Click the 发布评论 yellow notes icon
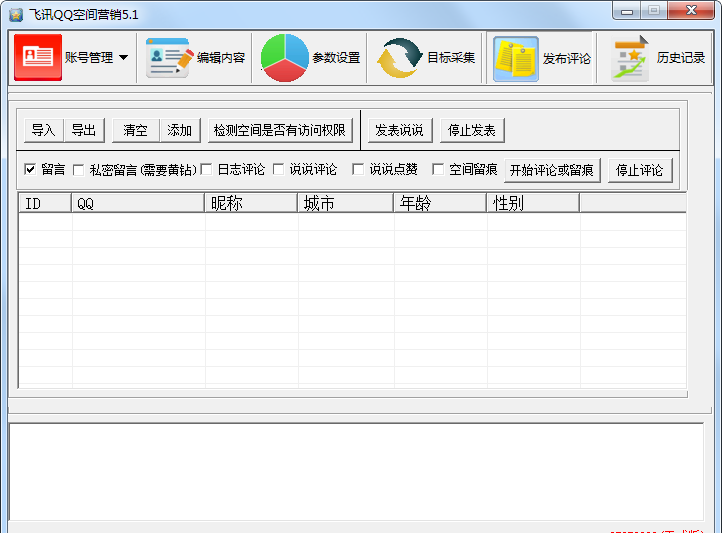 [x=516, y=59]
